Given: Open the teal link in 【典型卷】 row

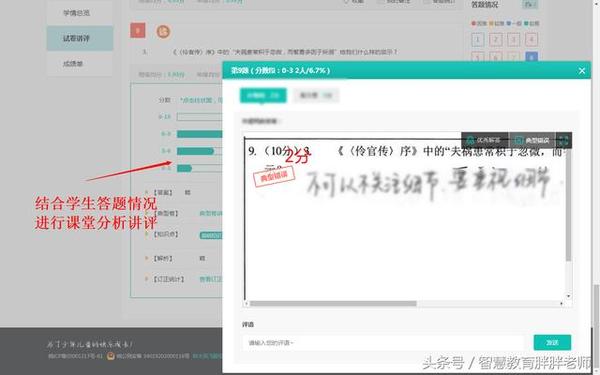Looking at the screenshot, I should pos(210,213).
